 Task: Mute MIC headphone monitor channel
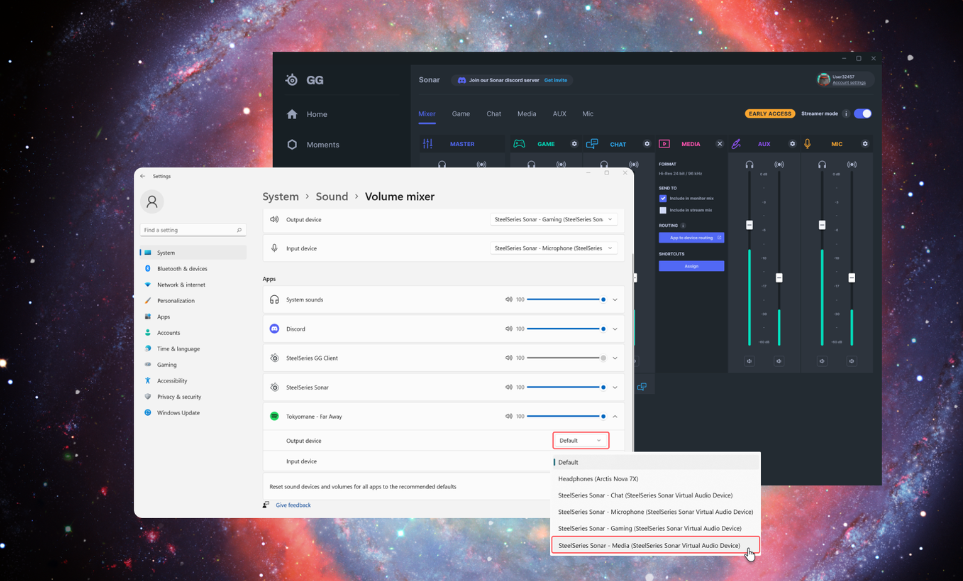point(822,361)
